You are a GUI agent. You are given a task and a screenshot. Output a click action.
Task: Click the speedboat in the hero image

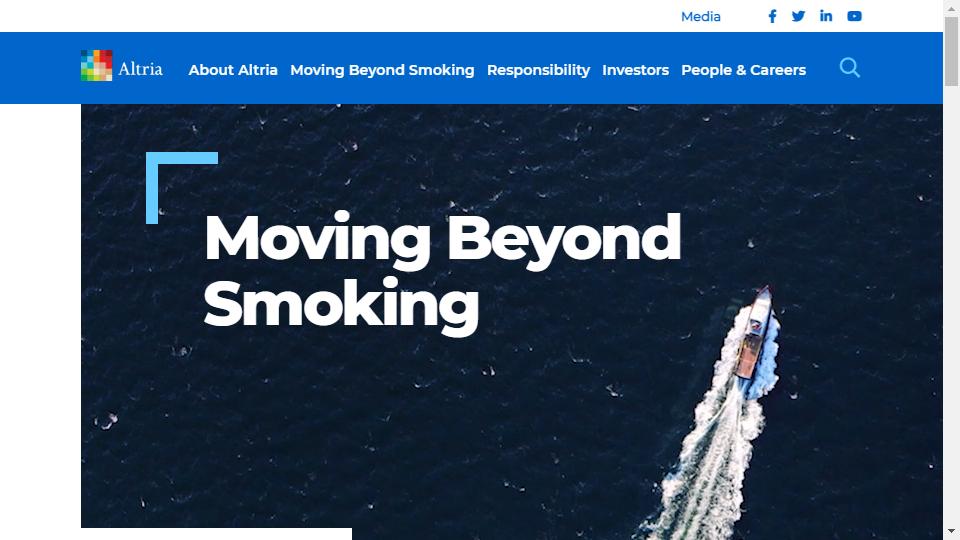coord(754,334)
